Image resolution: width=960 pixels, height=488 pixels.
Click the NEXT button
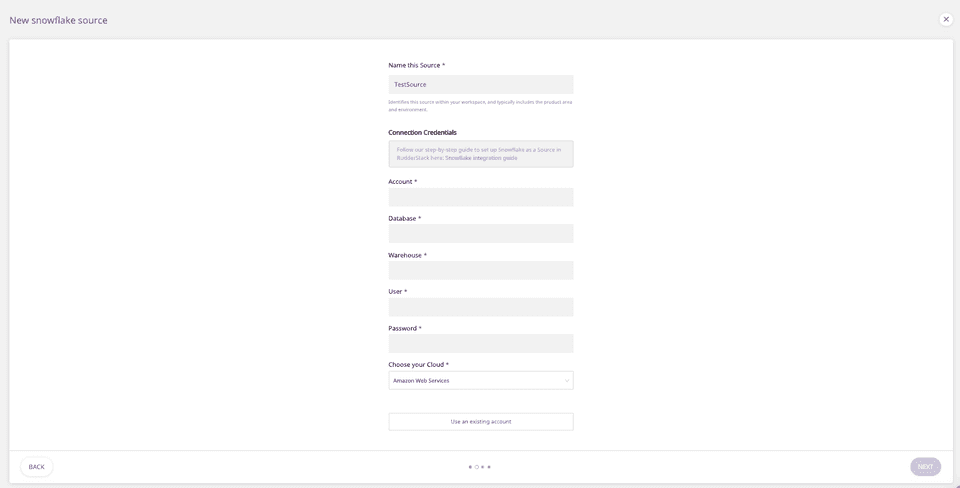click(925, 467)
